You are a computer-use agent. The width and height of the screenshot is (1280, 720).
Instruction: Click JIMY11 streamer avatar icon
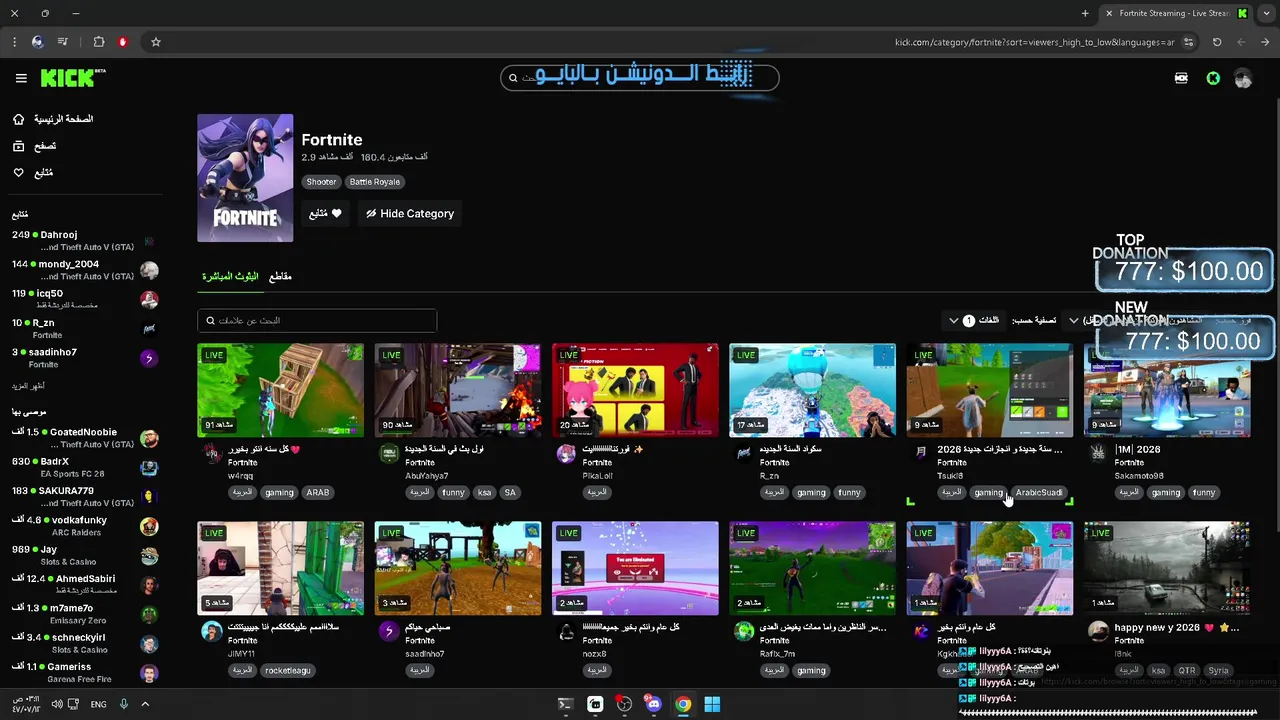[211, 631]
